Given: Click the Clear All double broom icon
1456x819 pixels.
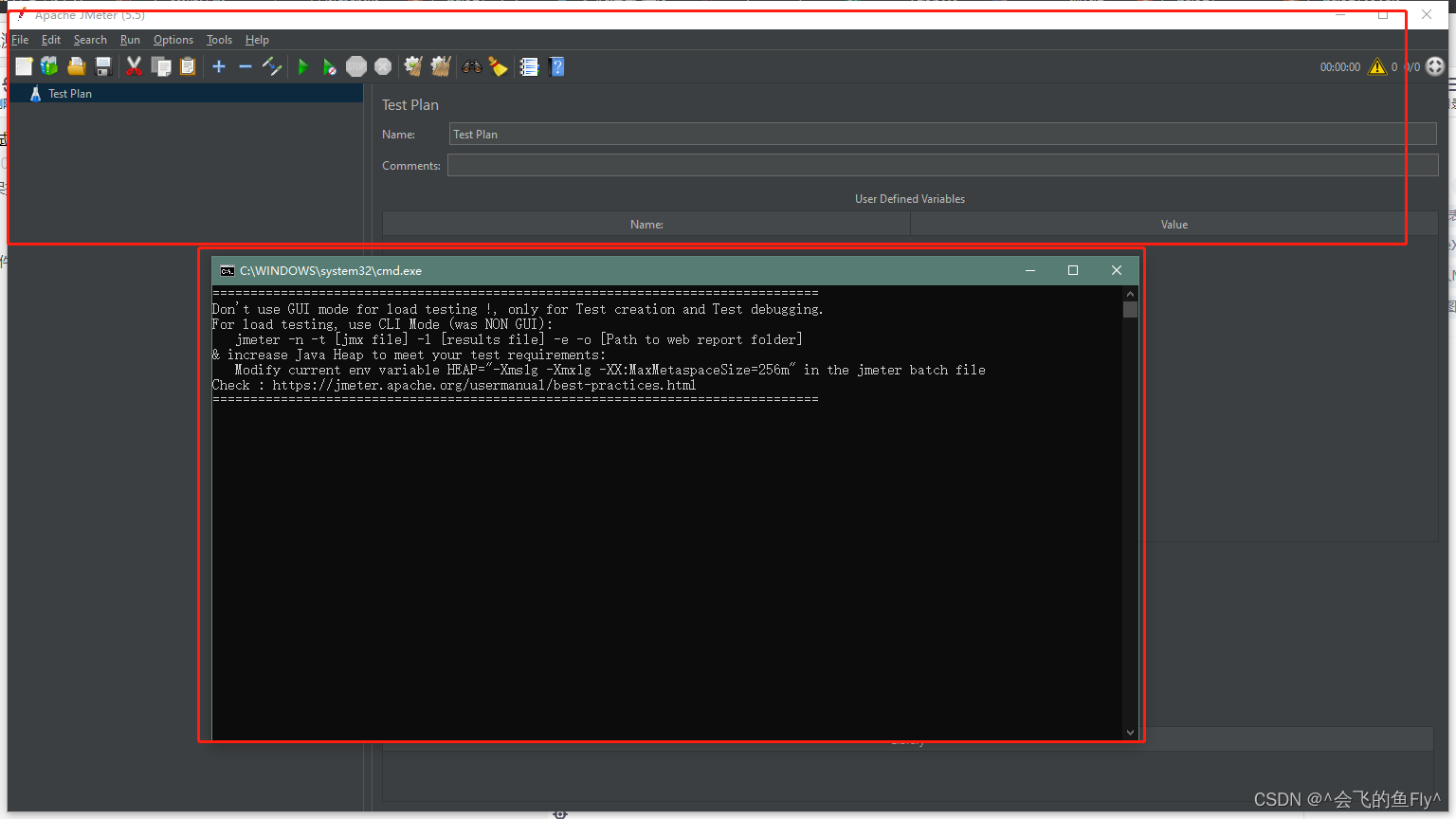Looking at the screenshot, I should 441,66.
